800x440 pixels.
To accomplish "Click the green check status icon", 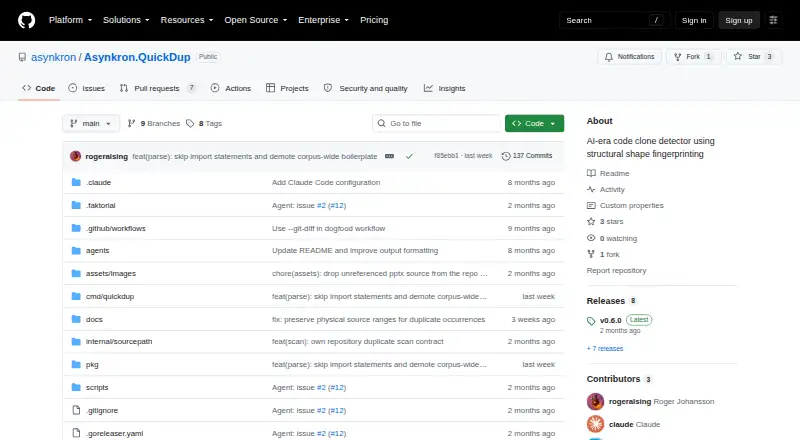I will pyautogui.click(x=409, y=156).
